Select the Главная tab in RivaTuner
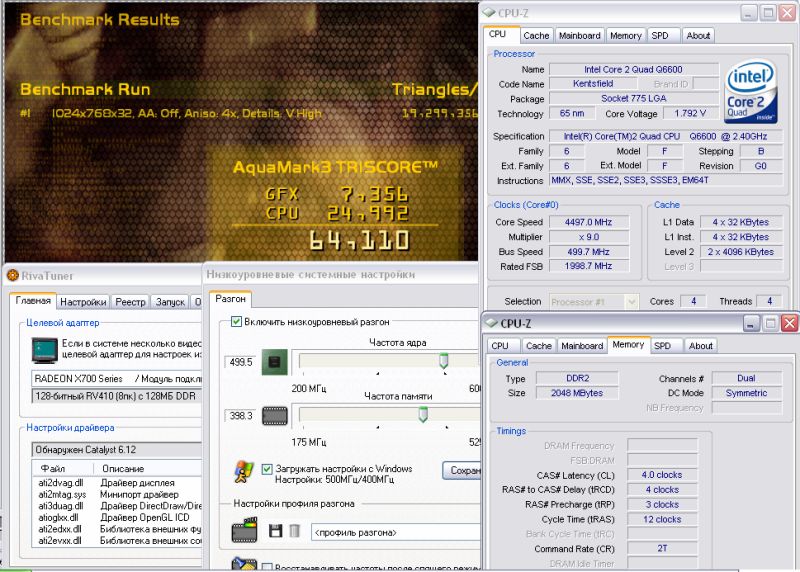 [x=33, y=300]
